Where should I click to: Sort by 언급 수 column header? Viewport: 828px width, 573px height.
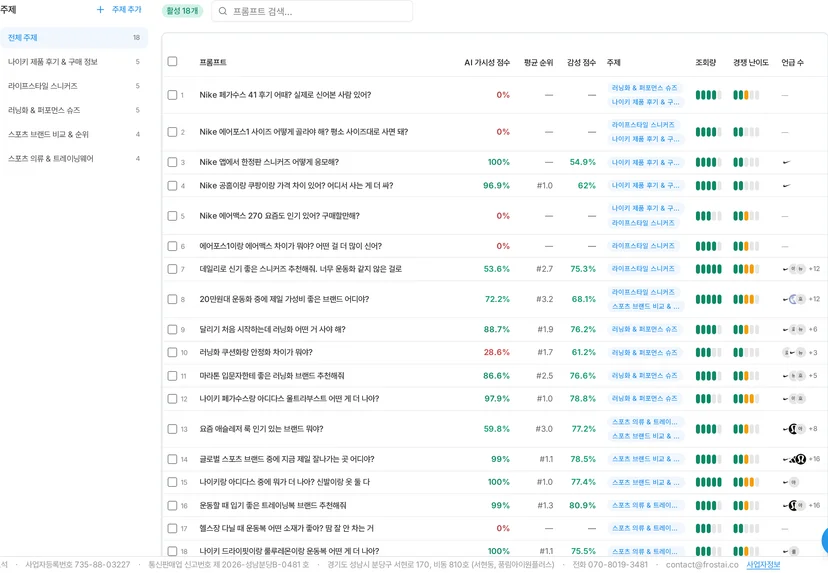click(x=793, y=62)
